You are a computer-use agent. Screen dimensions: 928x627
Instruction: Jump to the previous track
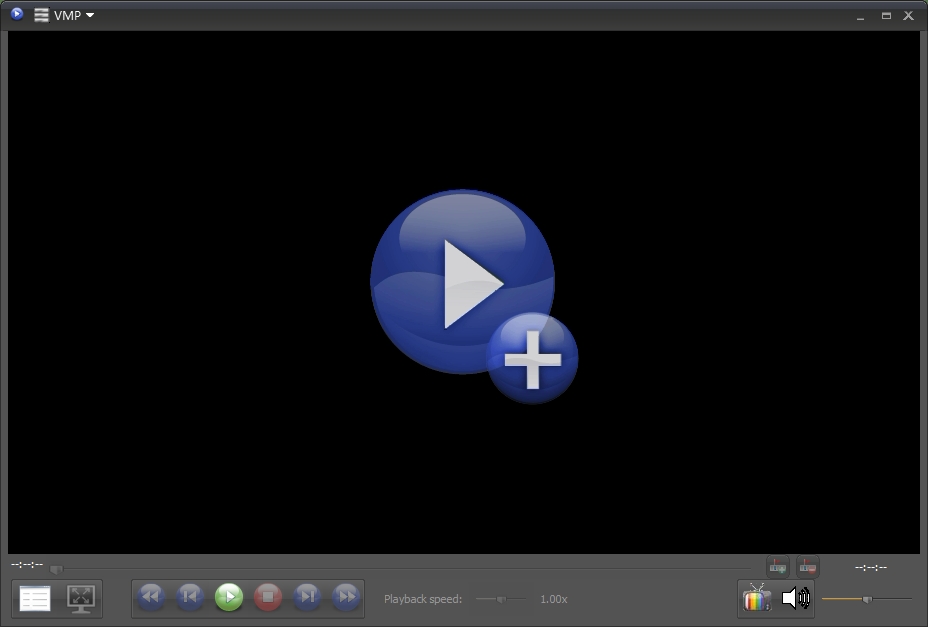point(189,596)
